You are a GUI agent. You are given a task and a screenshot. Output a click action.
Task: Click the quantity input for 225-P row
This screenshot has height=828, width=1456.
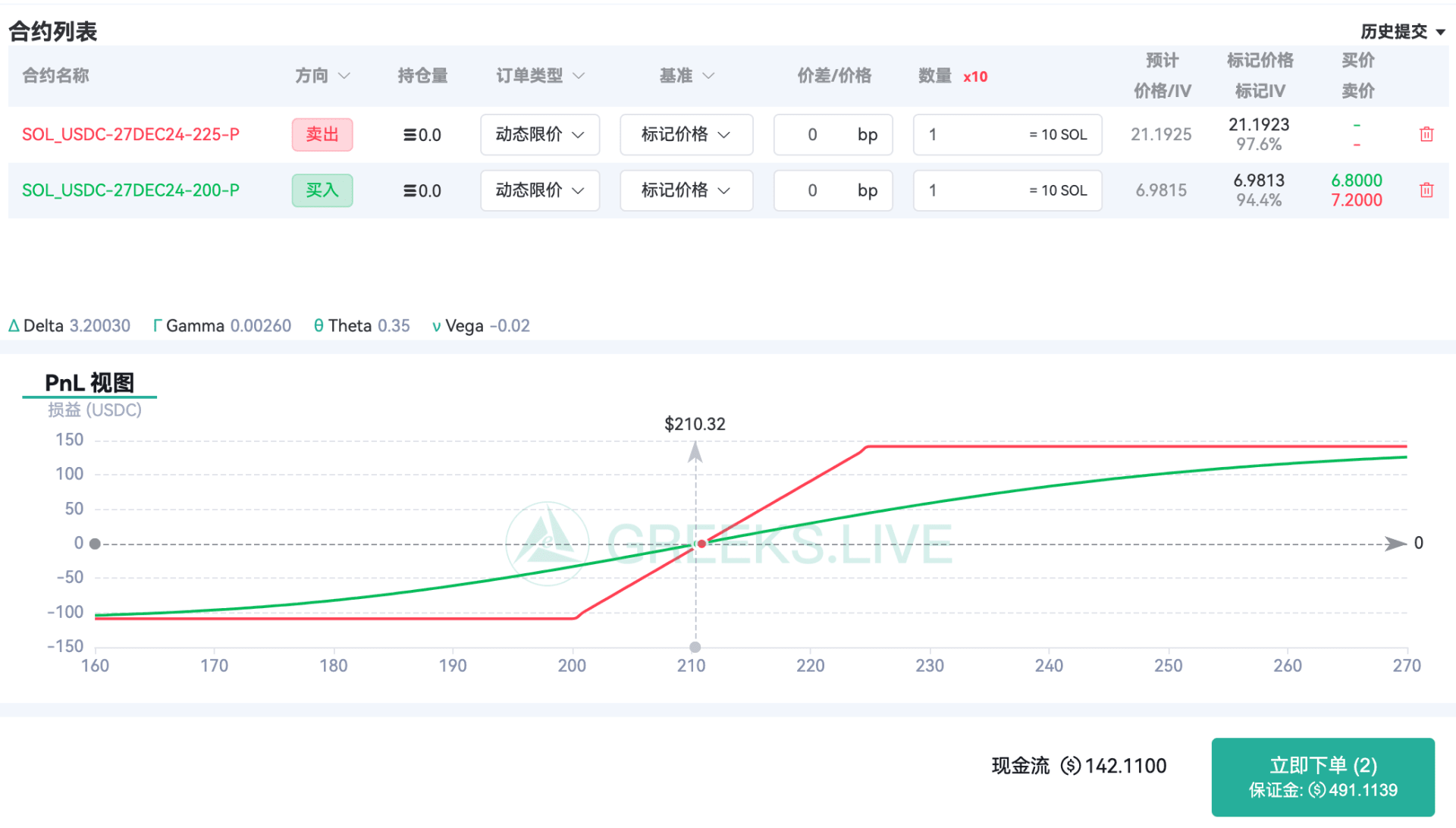pyautogui.click(x=1007, y=135)
